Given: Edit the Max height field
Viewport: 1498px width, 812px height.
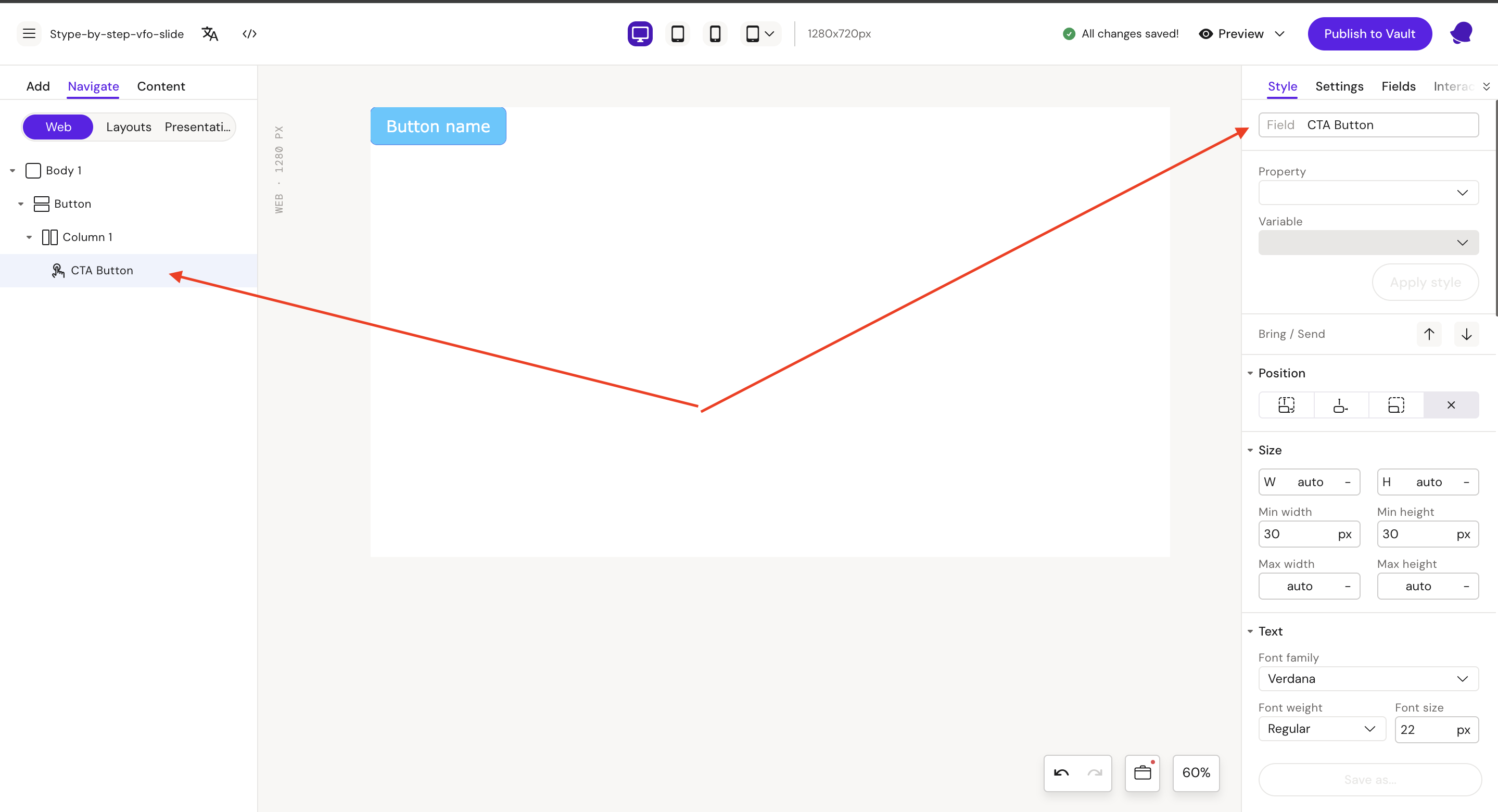Looking at the screenshot, I should coord(1428,586).
